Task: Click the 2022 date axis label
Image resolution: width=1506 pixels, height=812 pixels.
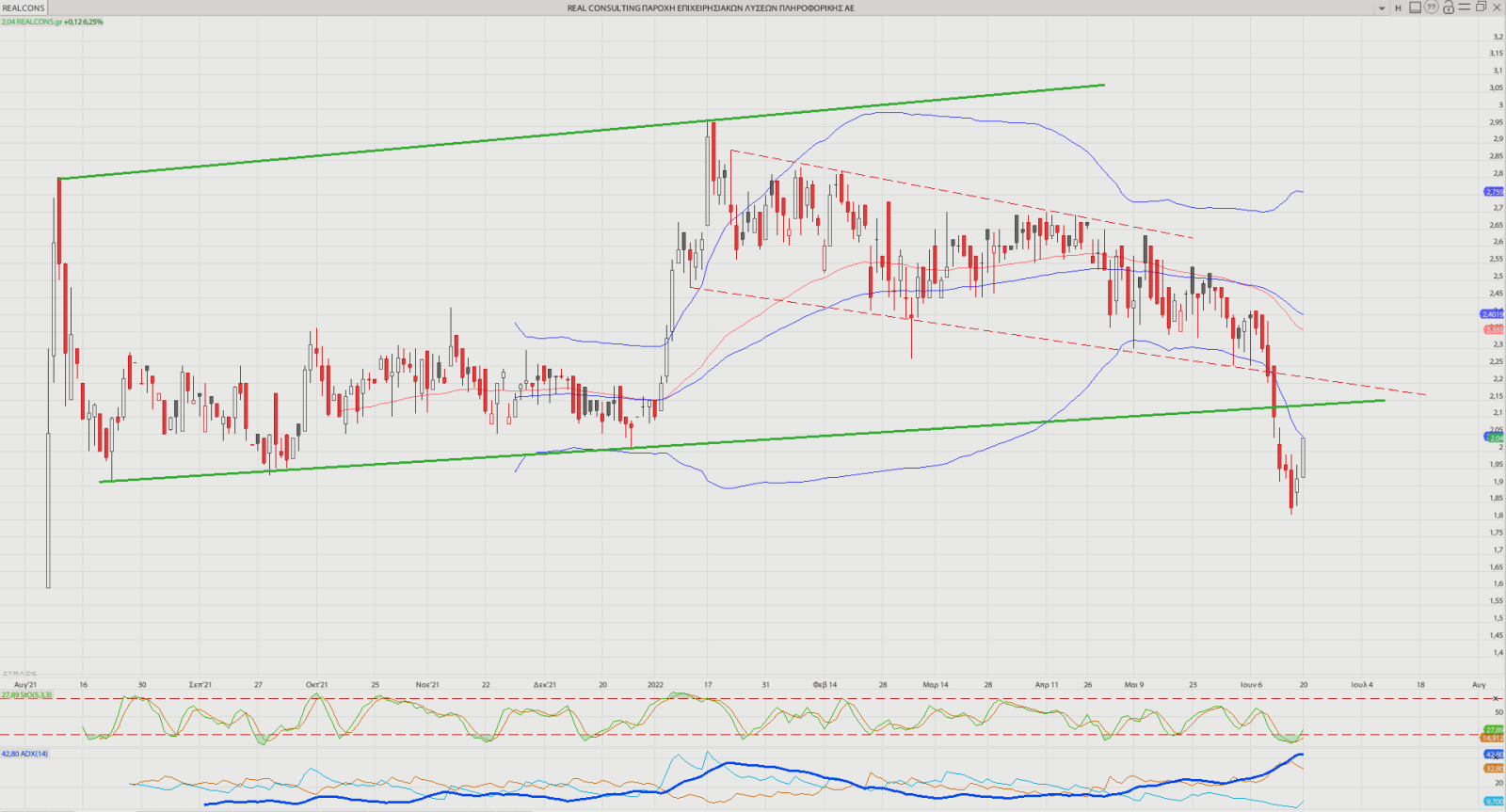Action: [x=655, y=685]
